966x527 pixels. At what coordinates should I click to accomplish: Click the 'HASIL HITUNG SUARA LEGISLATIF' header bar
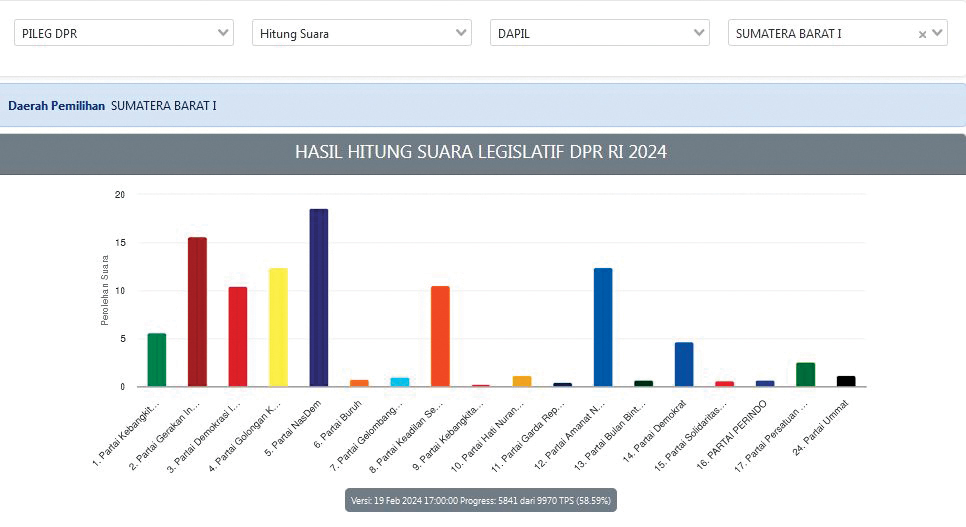482,153
